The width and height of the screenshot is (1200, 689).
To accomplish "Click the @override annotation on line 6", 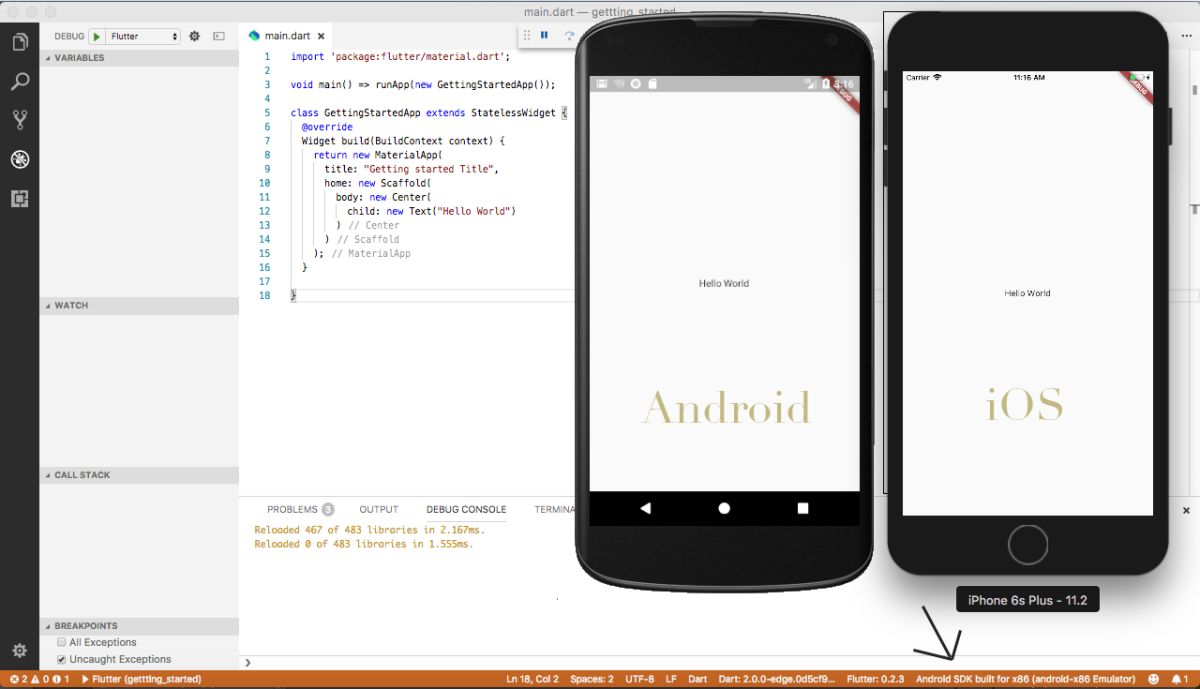I will [x=327, y=127].
